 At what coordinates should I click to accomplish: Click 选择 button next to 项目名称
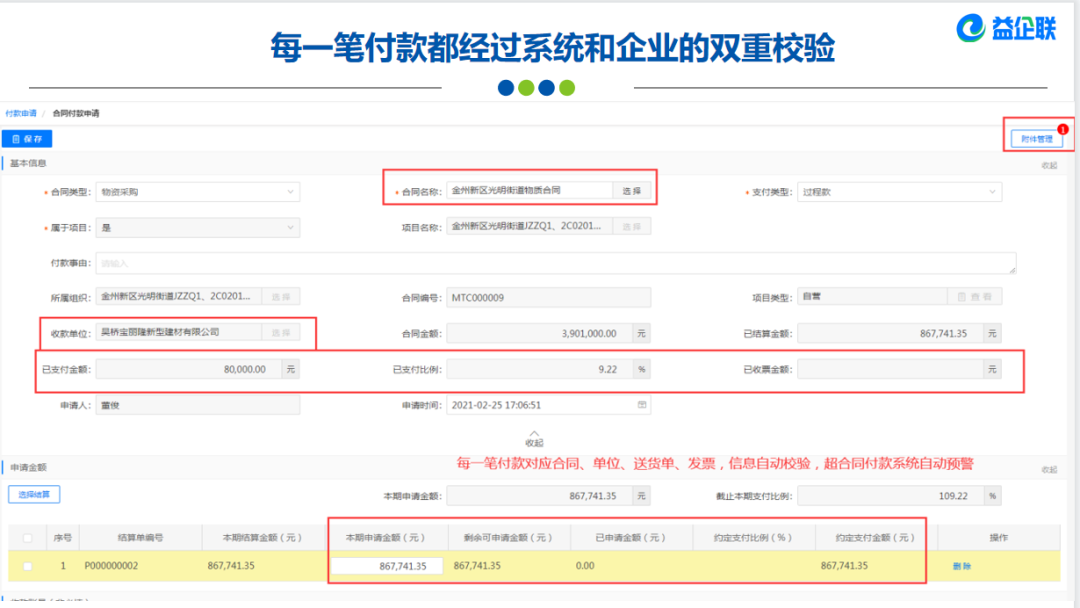pos(632,226)
